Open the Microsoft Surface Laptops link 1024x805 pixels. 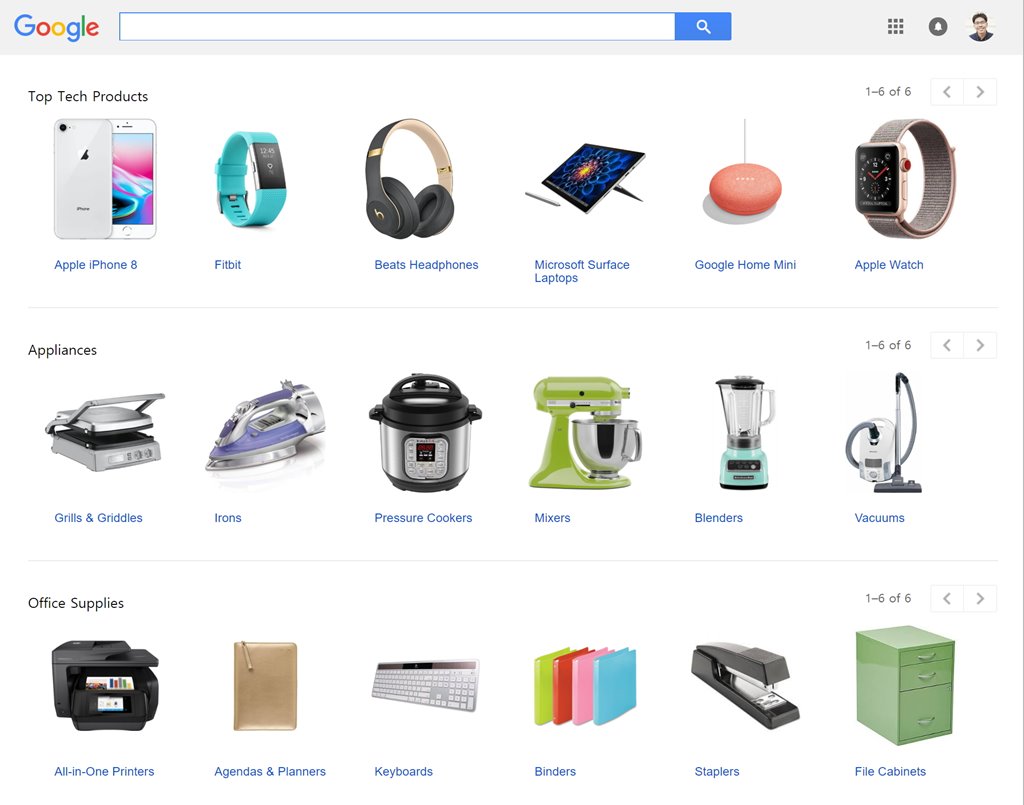(x=582, y=272)
